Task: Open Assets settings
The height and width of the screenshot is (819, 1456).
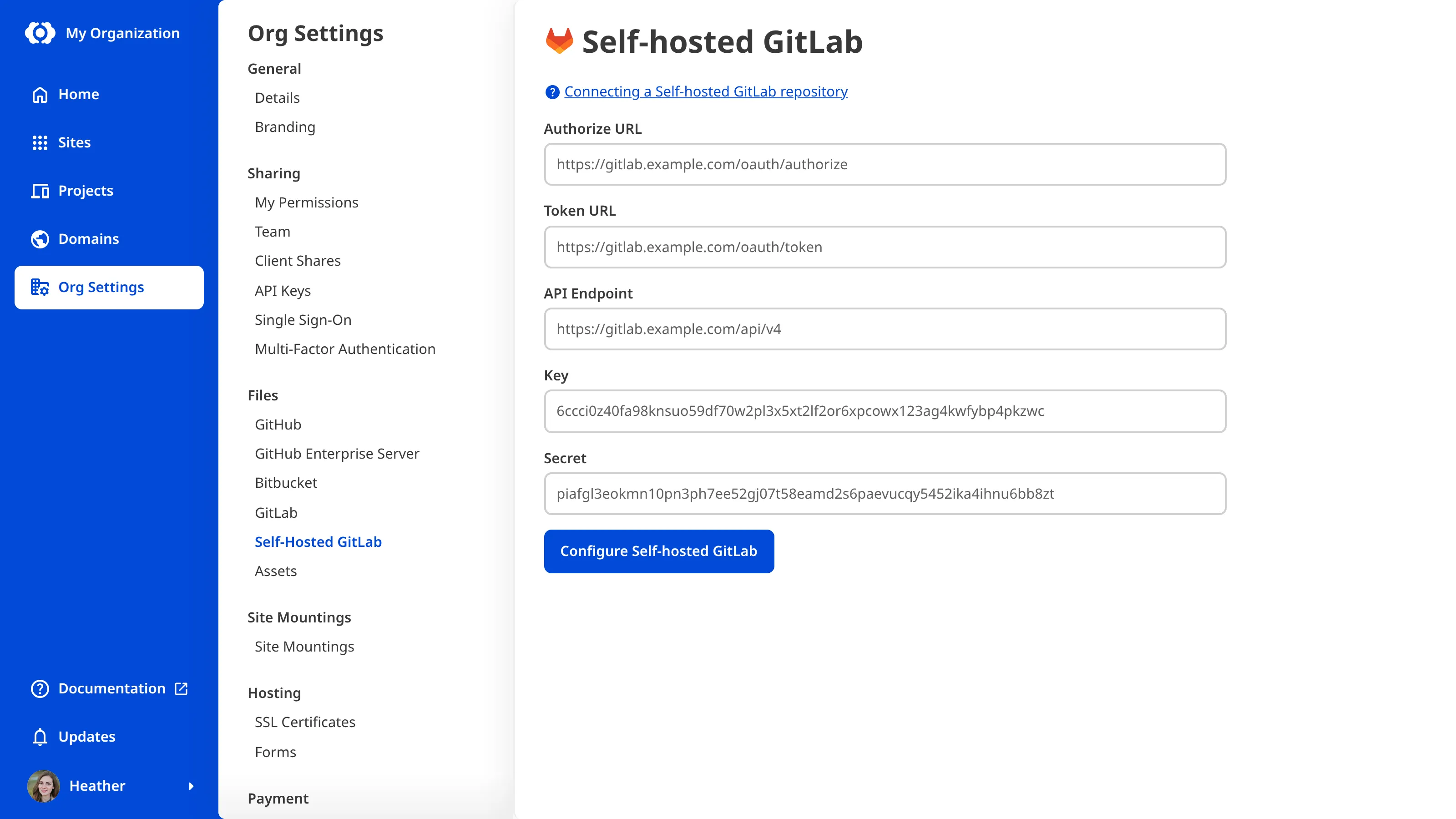Action: point(276,571)
